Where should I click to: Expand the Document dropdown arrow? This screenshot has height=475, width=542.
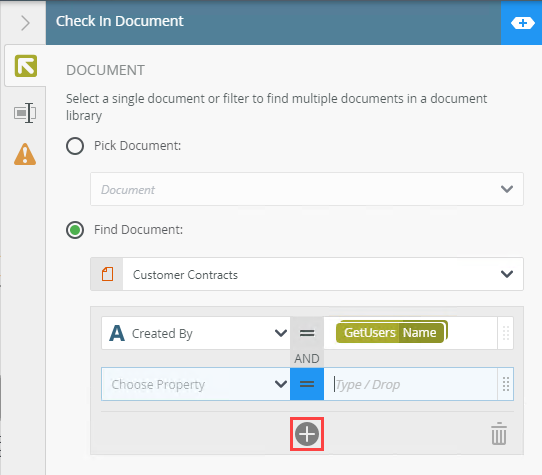tap(507, 189)
